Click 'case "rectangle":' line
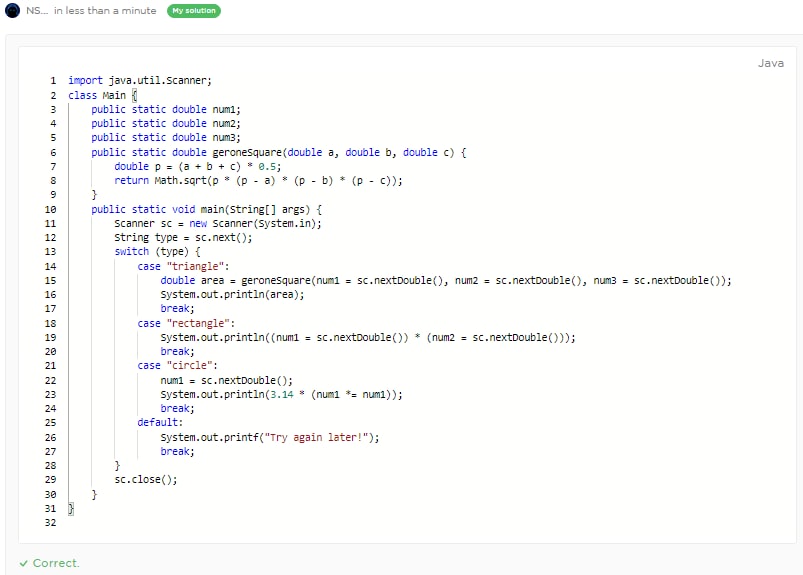The height and width of the screenshot is (575, 803). (186, 324)
